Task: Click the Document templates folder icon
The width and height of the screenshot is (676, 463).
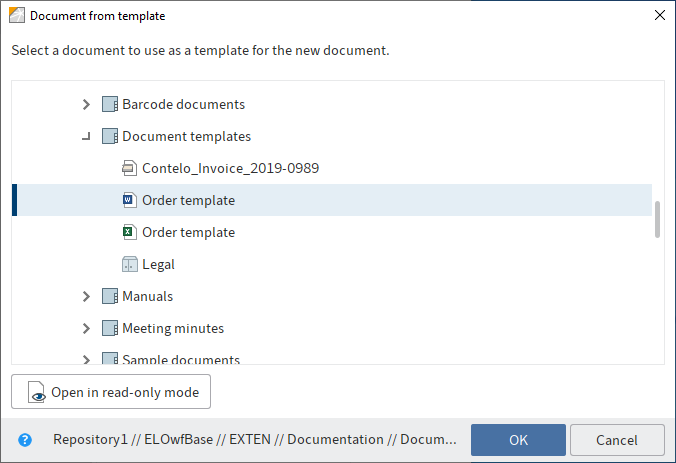Action: click(109, 136)
